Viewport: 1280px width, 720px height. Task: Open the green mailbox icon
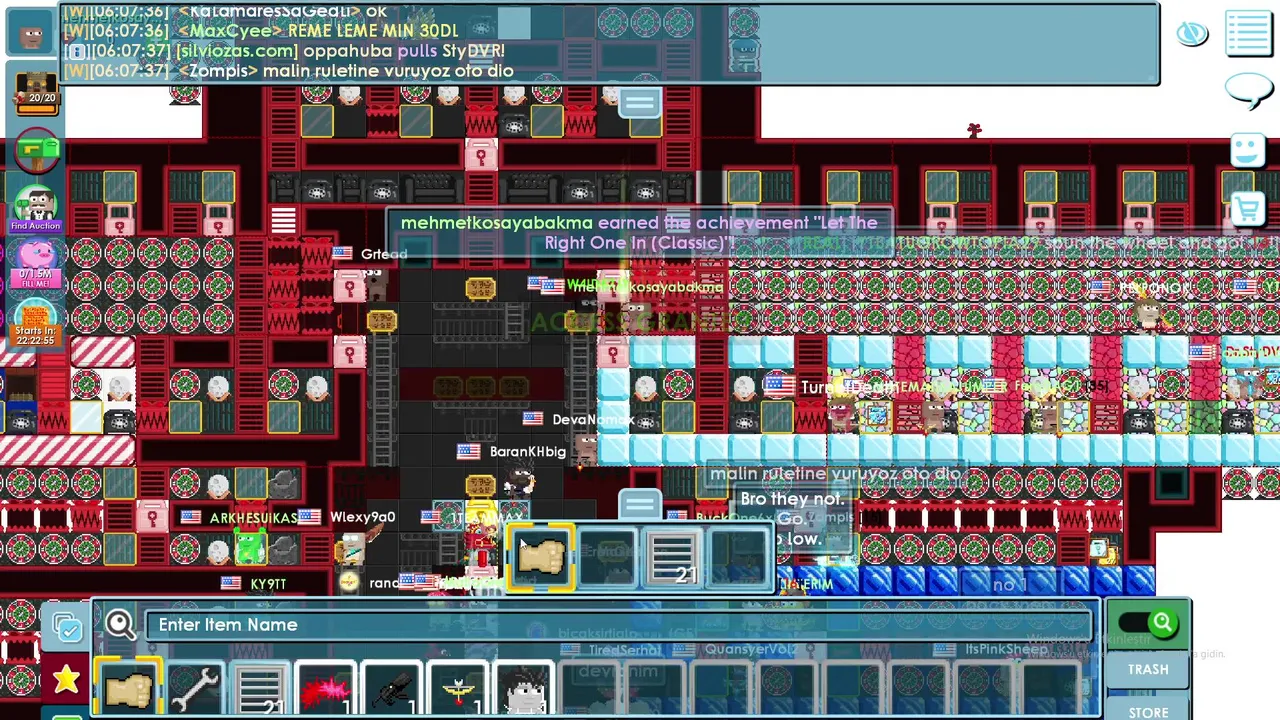point(36,152)
